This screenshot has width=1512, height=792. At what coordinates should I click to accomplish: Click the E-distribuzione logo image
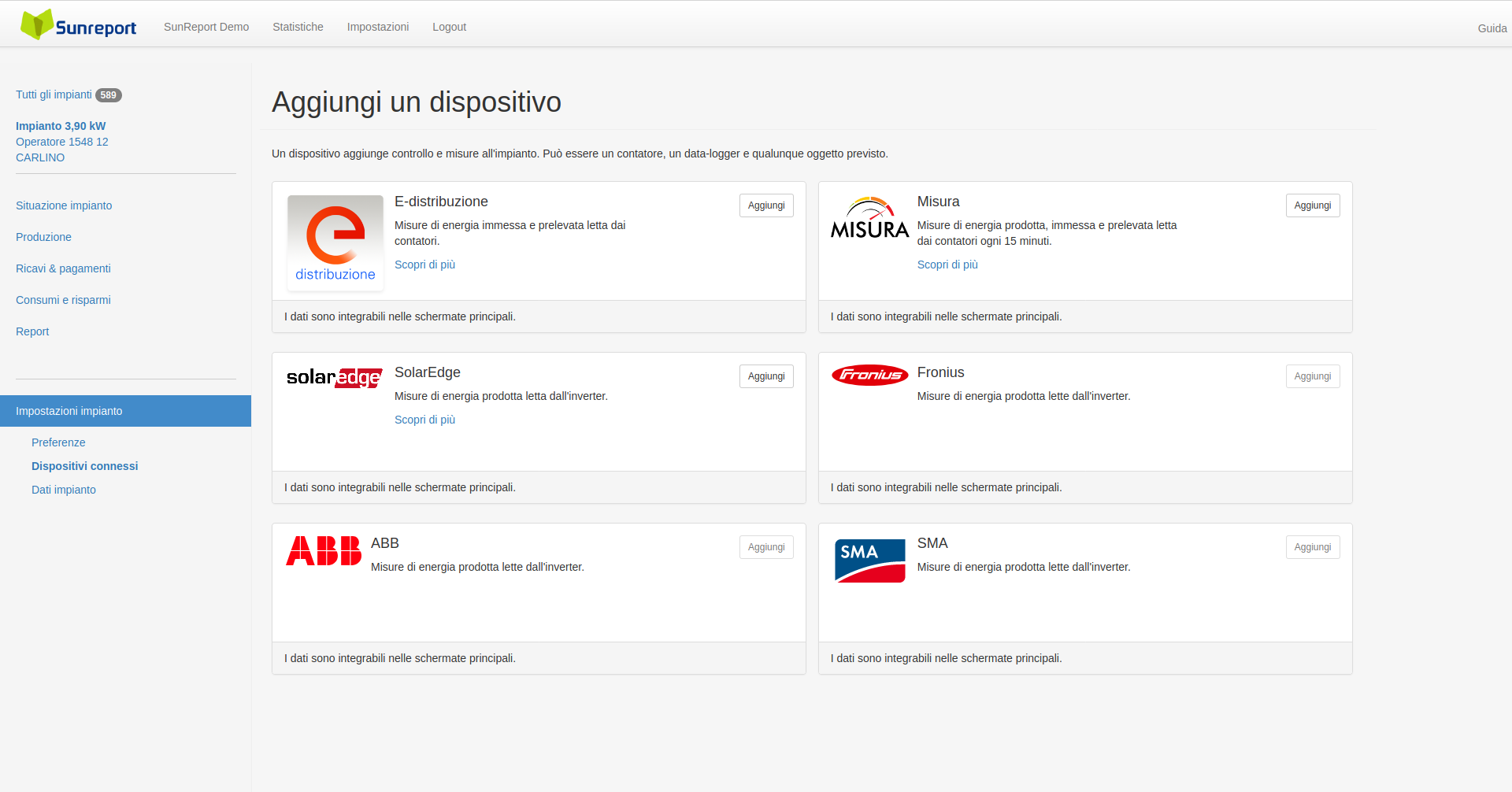point(335,242)
